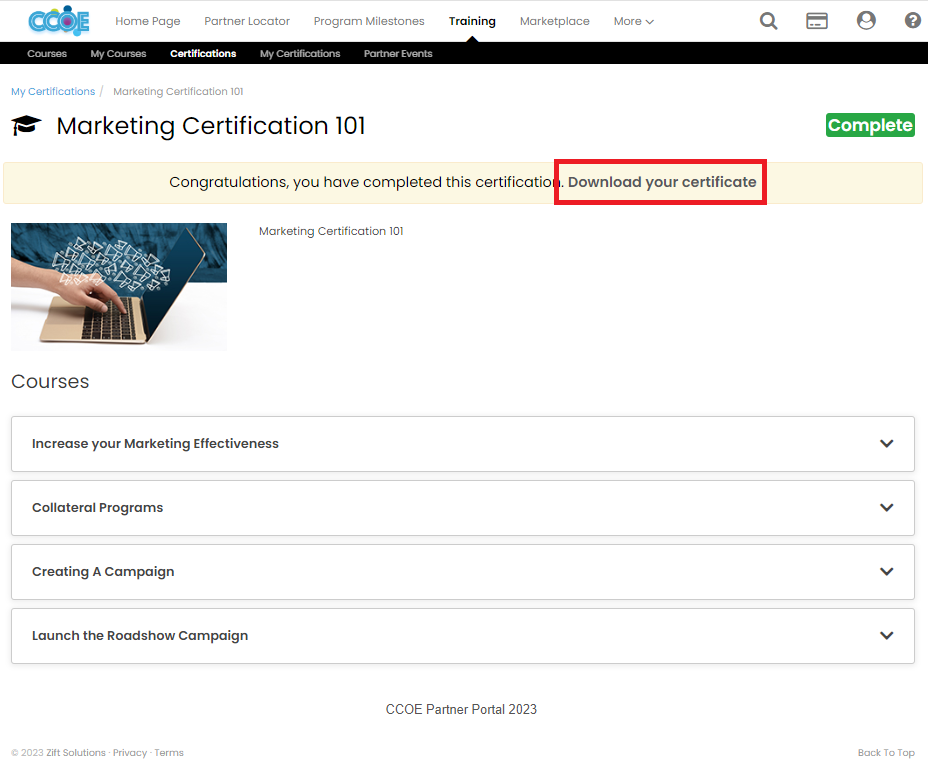Expand Launch the Roadshow Campaign chevron
This screenshot has width=928, height=768.
pos(886,635)
